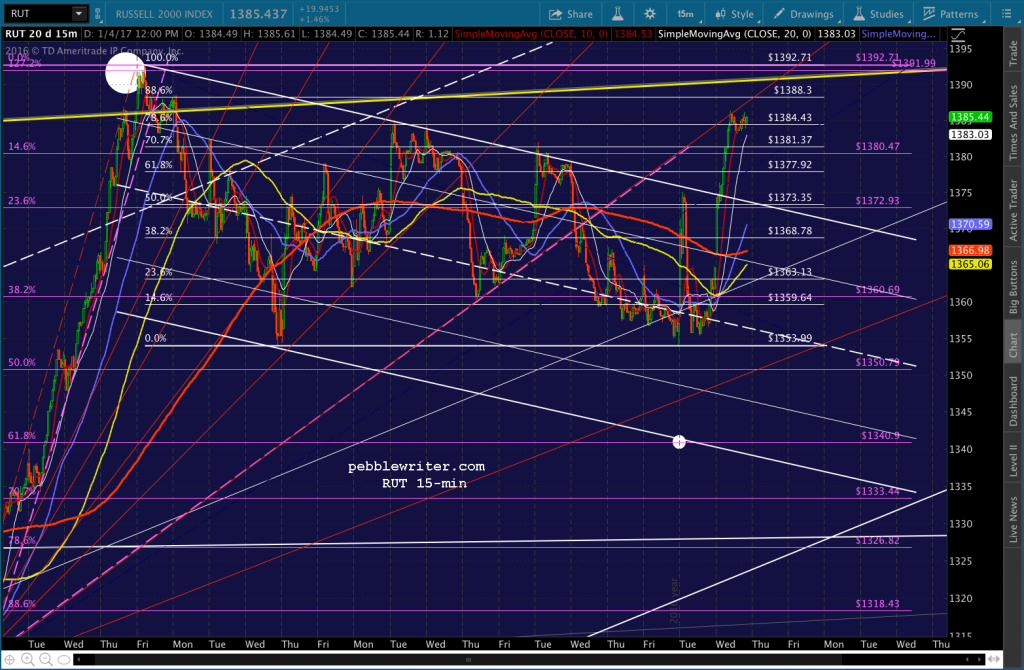The width and height of the screenshot is (1024, 670).
Task: Click the $1373.35 Fibonacci level label
Action: coord(790,197)
